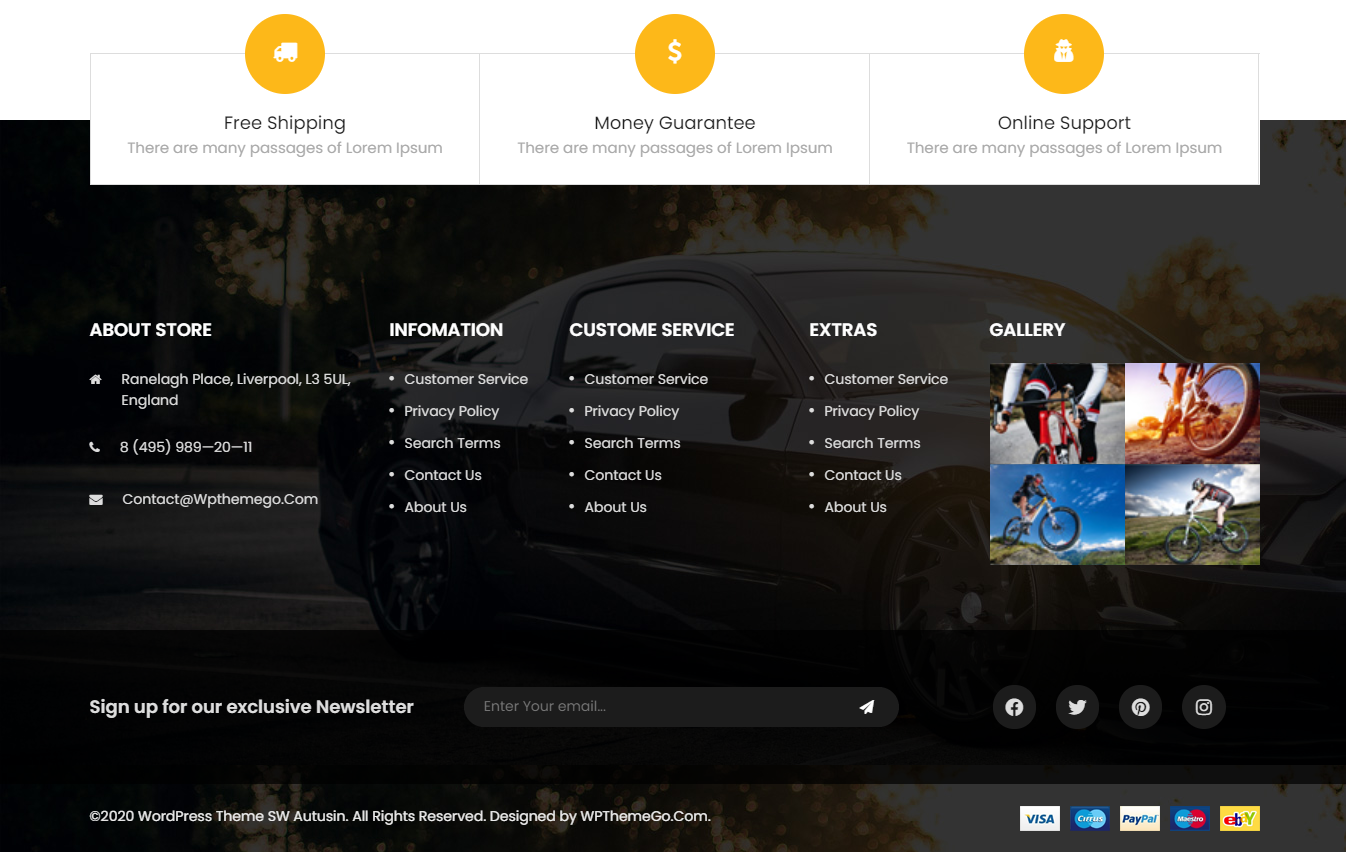This screenshot has width=1346, height=852.
Task: Click the Ranelagh Place, Liverpool address text
Action: 236,389
